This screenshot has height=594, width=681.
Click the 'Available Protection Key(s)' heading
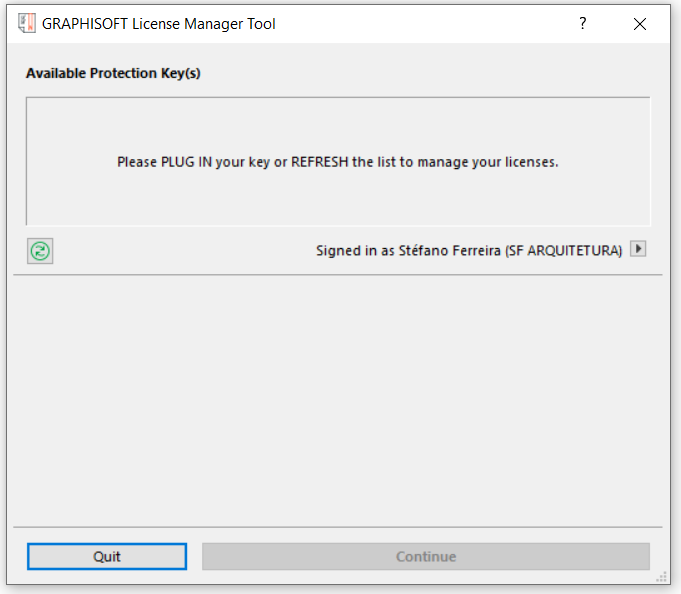pyautogui.click(x=113, y=73)
